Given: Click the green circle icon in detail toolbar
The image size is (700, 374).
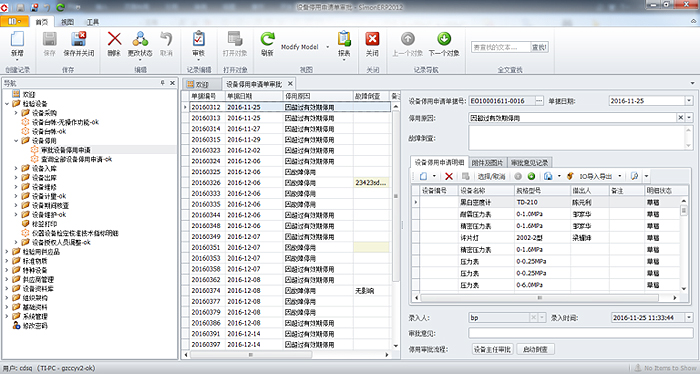Looking at the screenshot, I should pos(531,176).
